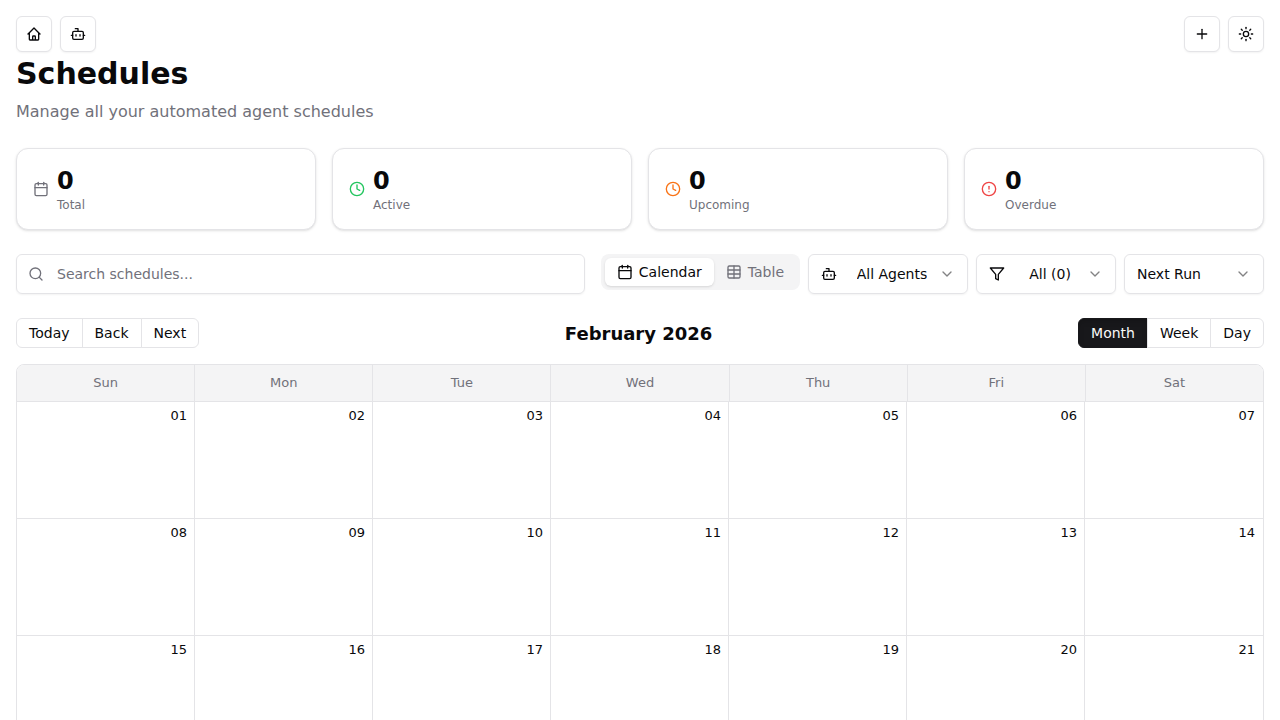1280x720 pixels.
Task: Select Day calendar view
Action: [x=1237, y=333]
